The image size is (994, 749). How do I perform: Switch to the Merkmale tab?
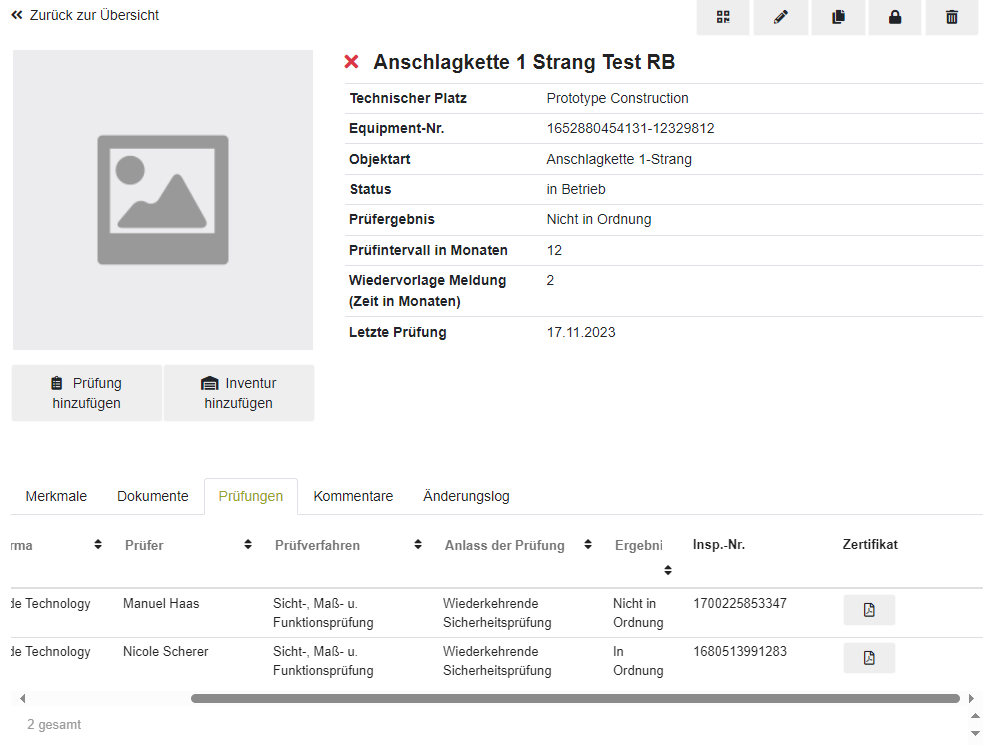point(56,496)
